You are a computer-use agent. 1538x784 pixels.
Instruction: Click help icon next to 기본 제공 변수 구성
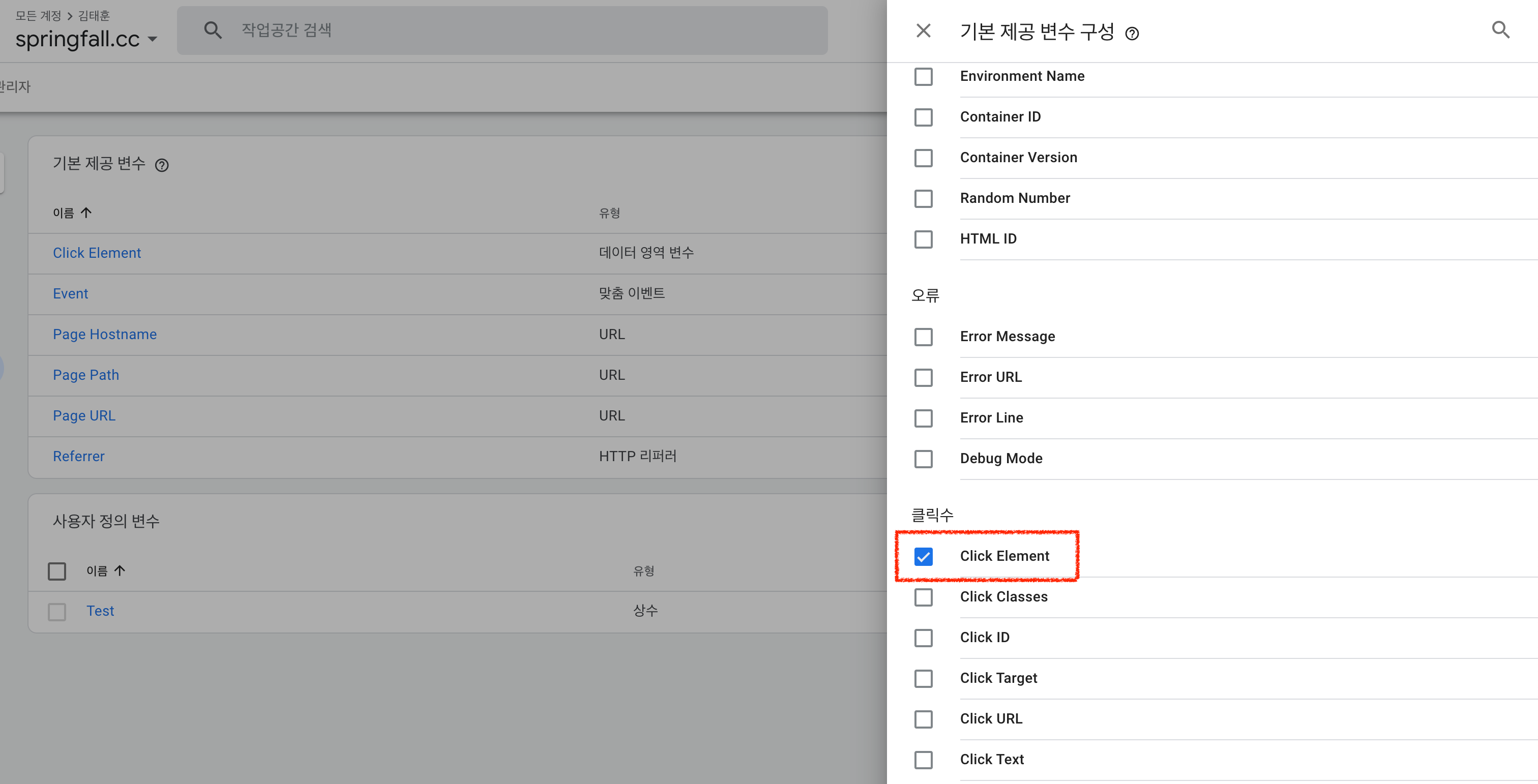(1132, 34)
